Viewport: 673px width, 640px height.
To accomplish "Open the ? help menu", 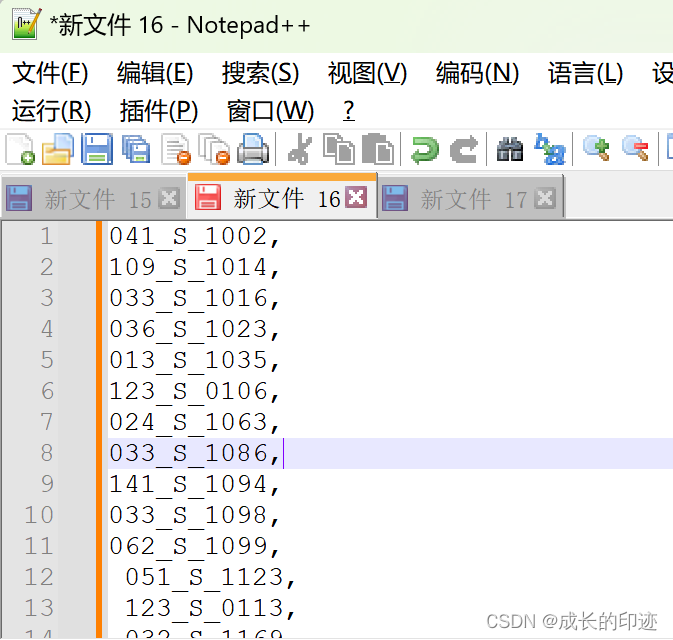I will 349,111.
